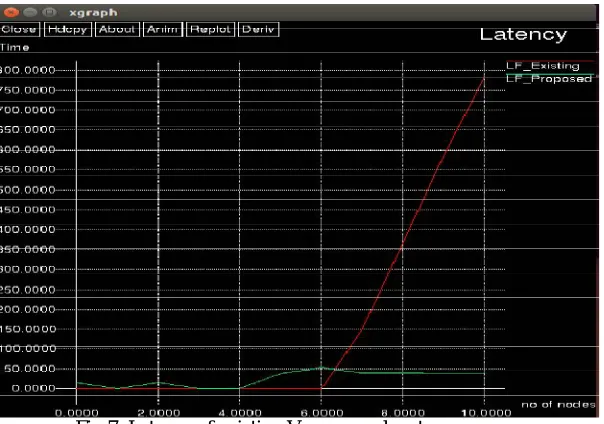
Task: Click the 4.0000 x-axis value
Action: (x=240, y=413)
